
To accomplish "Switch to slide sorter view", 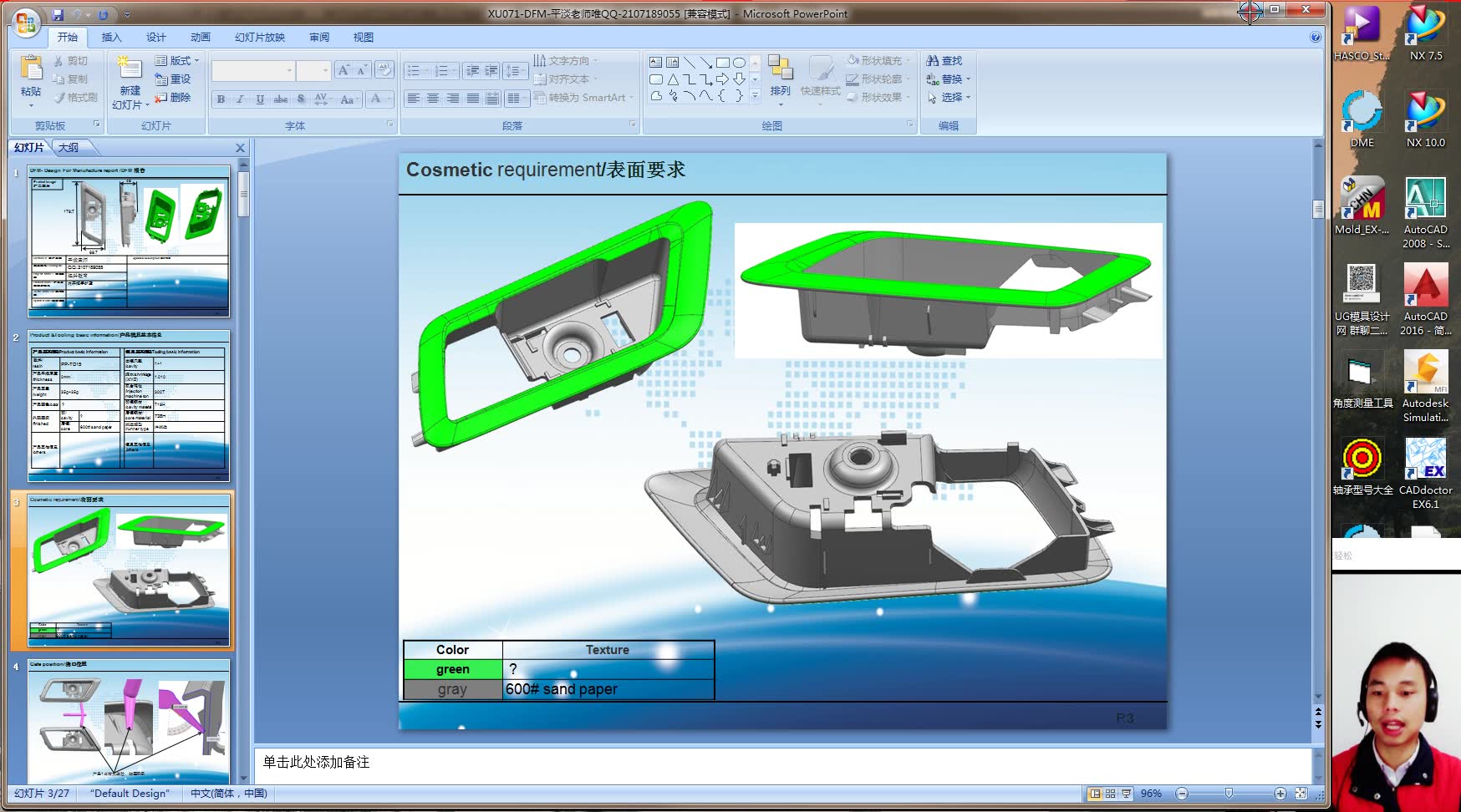I will point(1110,794).
